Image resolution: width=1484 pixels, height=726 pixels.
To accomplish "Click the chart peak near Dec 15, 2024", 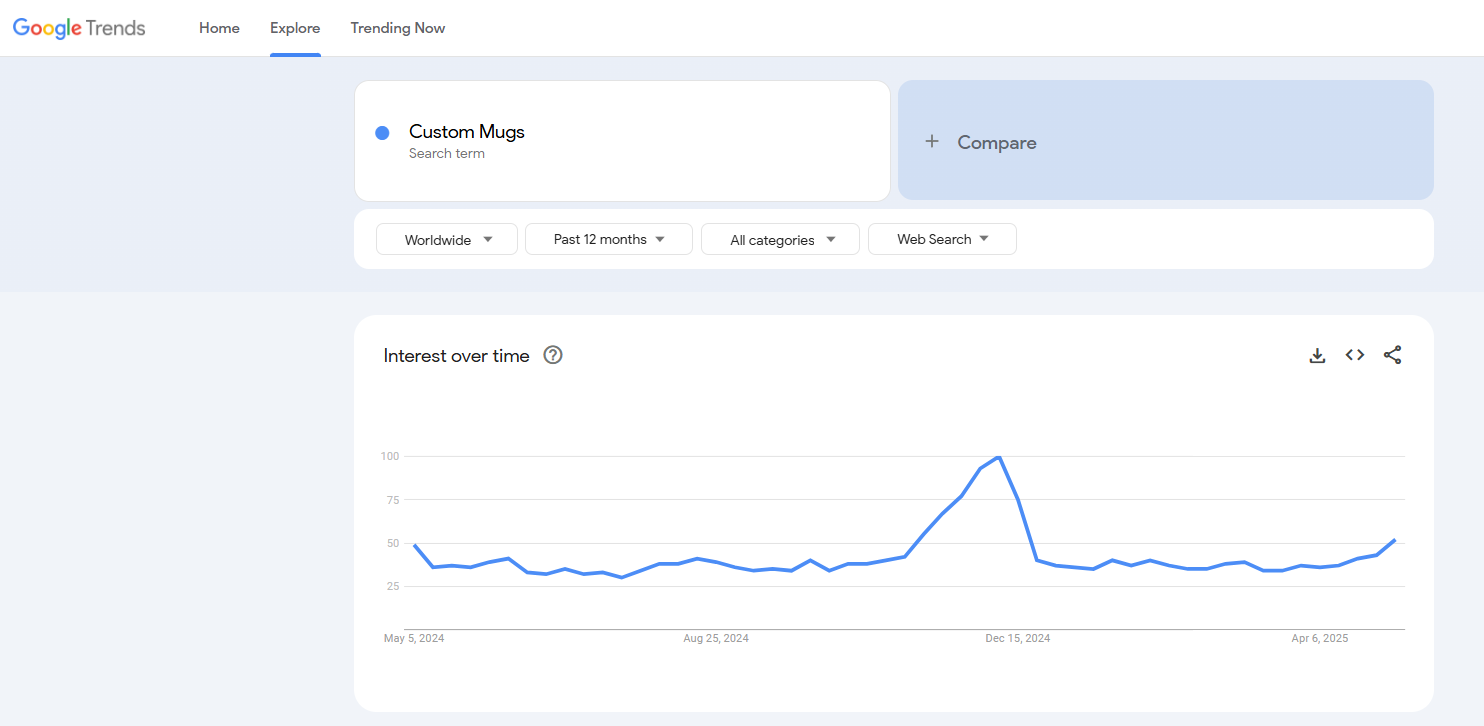I will click(x=999, y=457).
